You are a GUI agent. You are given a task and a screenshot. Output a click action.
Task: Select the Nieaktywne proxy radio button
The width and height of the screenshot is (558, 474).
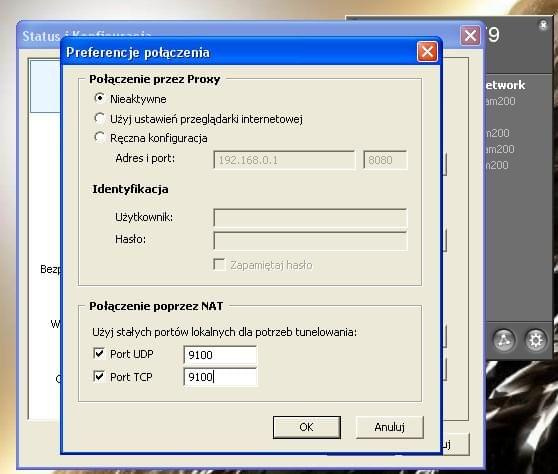[x=99, y=98]
